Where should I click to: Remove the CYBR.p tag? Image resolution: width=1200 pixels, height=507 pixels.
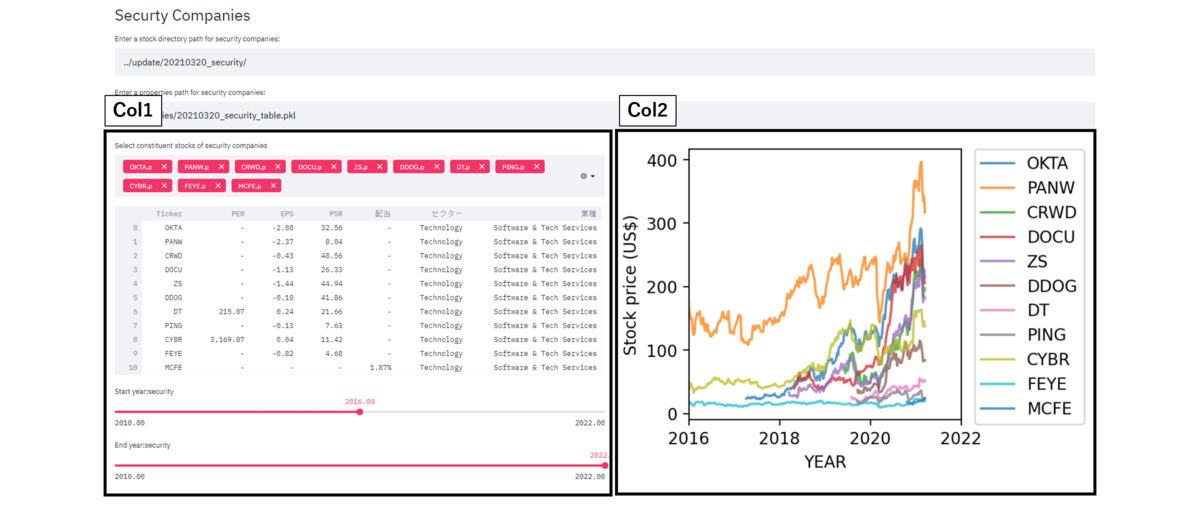165,186
